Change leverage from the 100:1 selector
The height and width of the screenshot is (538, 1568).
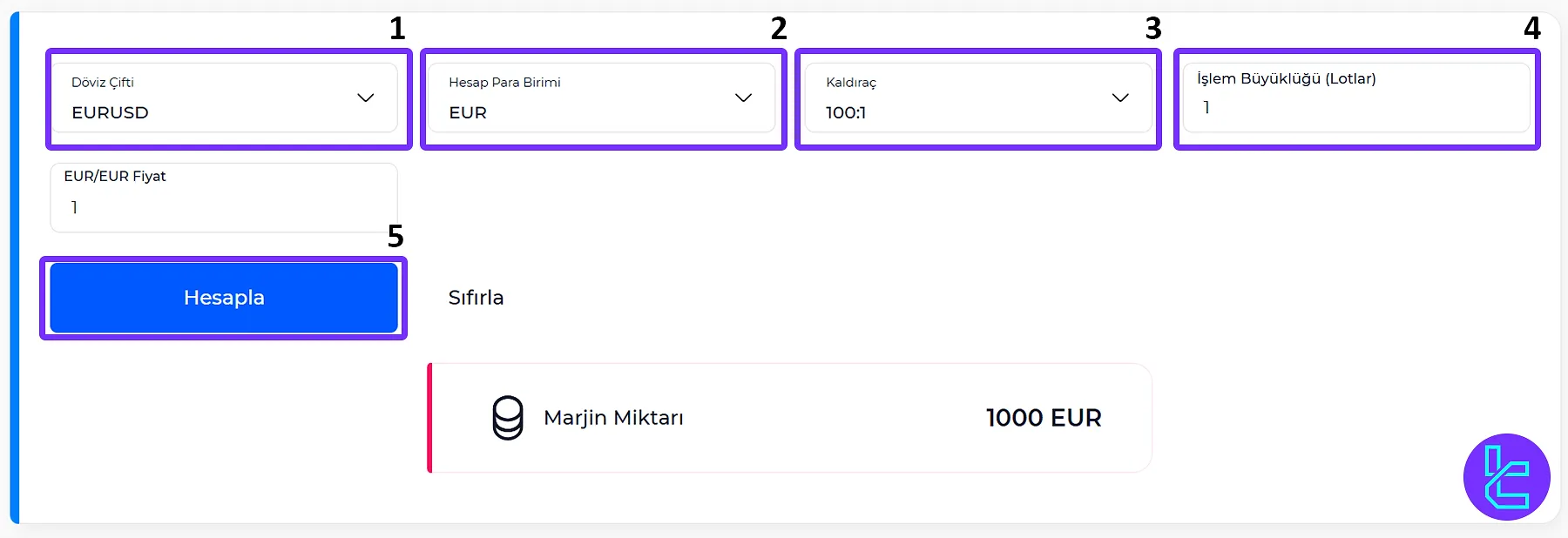point(845,112)
